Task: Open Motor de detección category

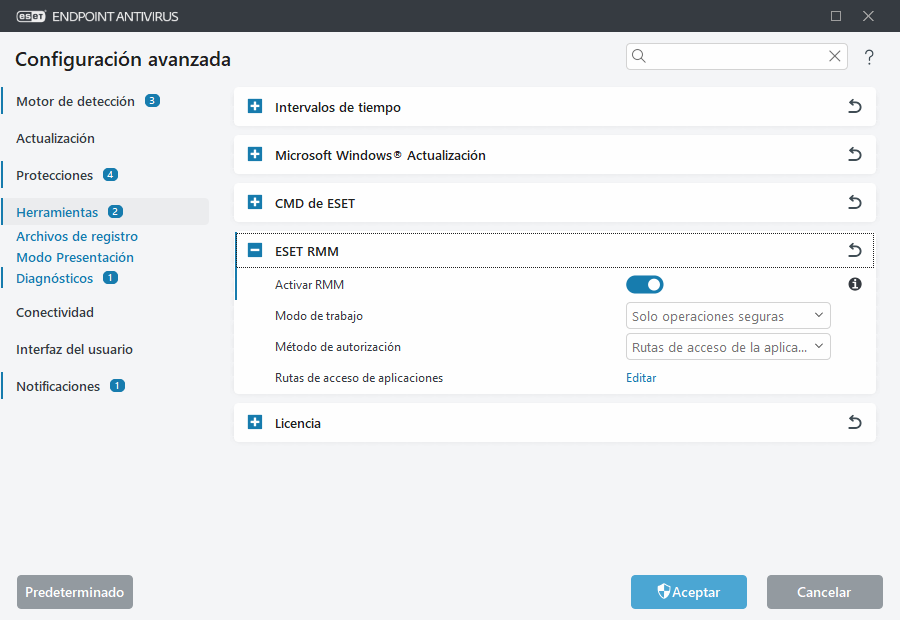Action: click(75, 102)
